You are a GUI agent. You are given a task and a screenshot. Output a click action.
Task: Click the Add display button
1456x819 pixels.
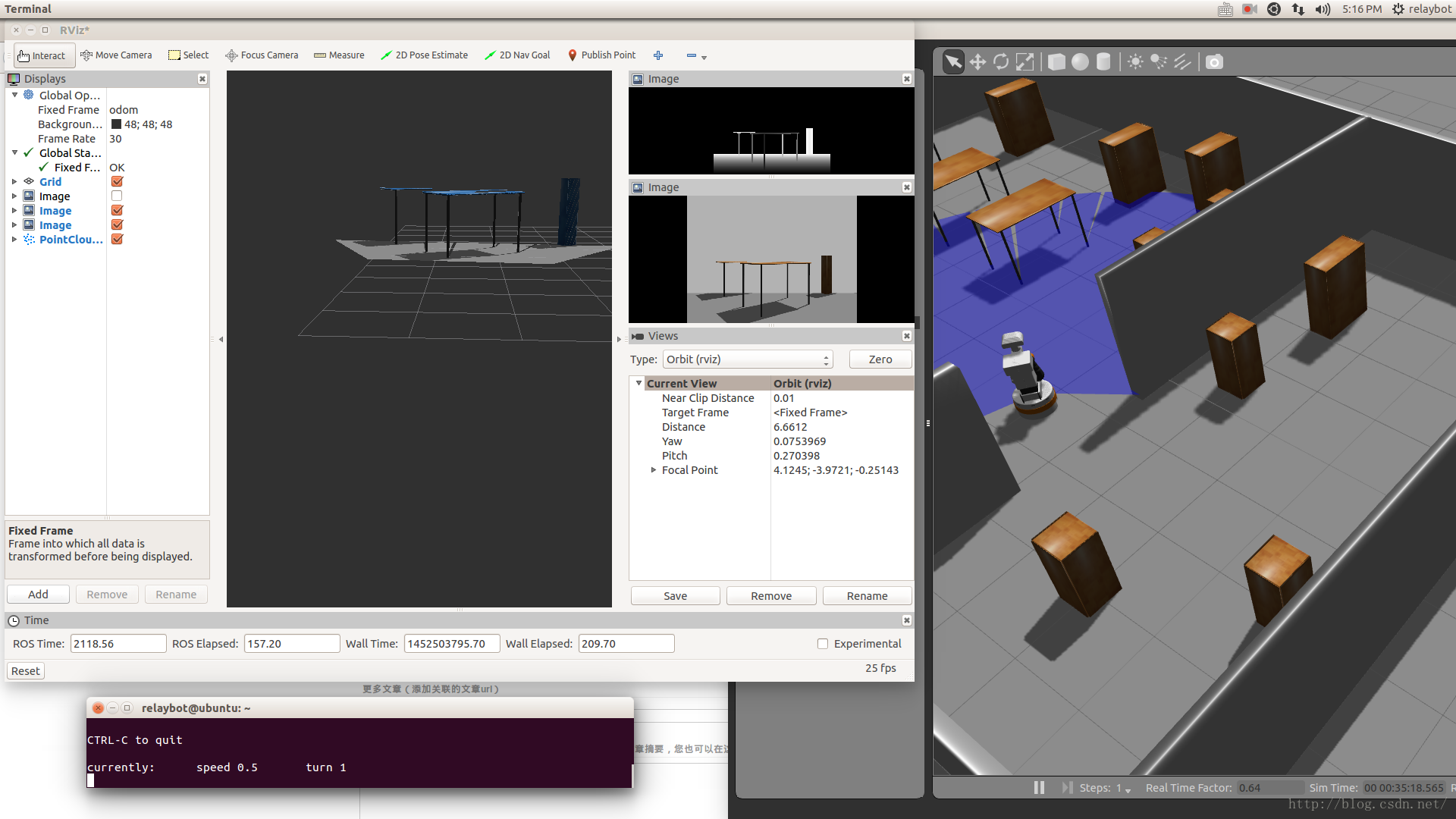pos(38,595)
